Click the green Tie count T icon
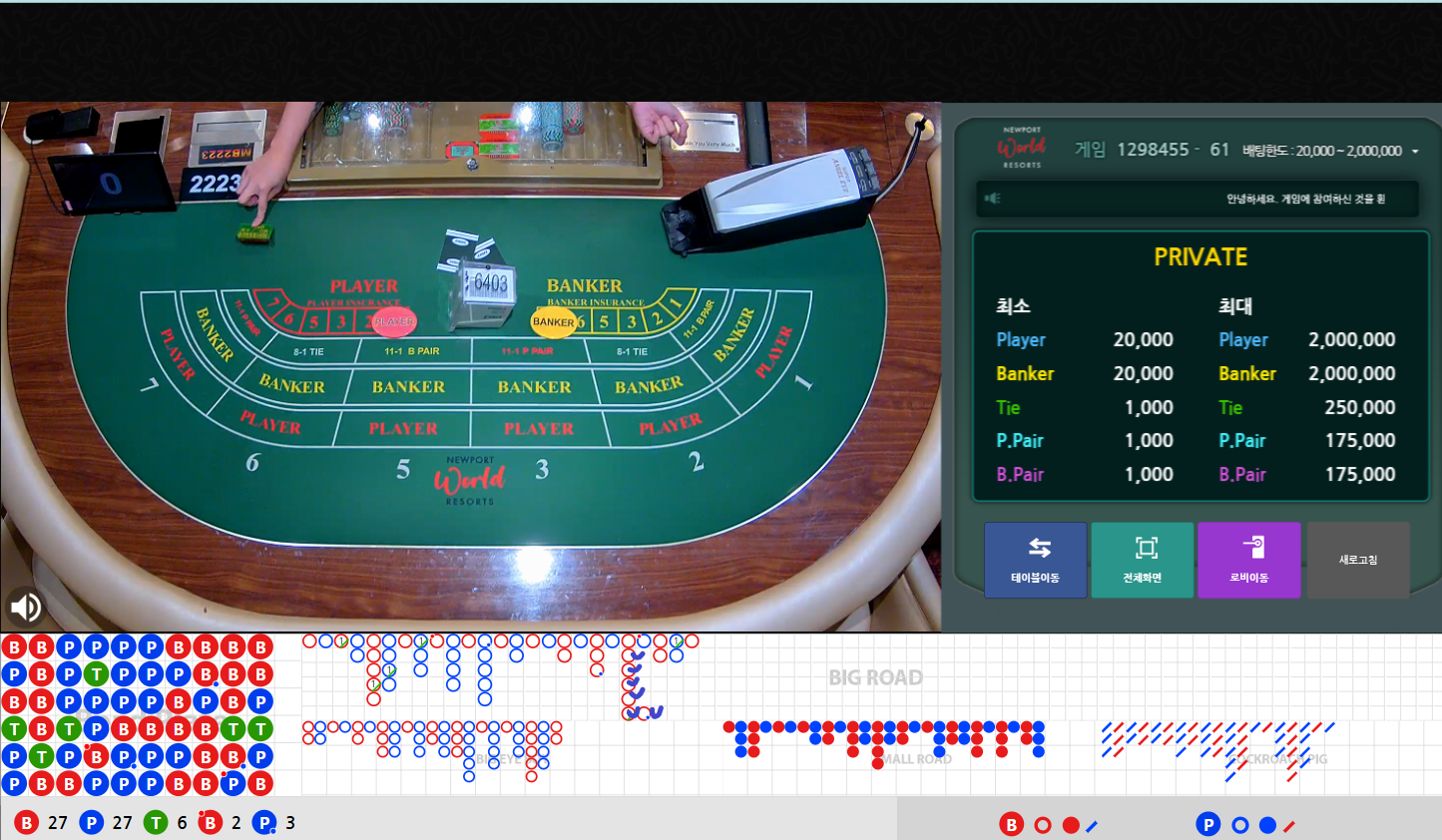This screenshot has width=1442, height=840. [155, 823]
